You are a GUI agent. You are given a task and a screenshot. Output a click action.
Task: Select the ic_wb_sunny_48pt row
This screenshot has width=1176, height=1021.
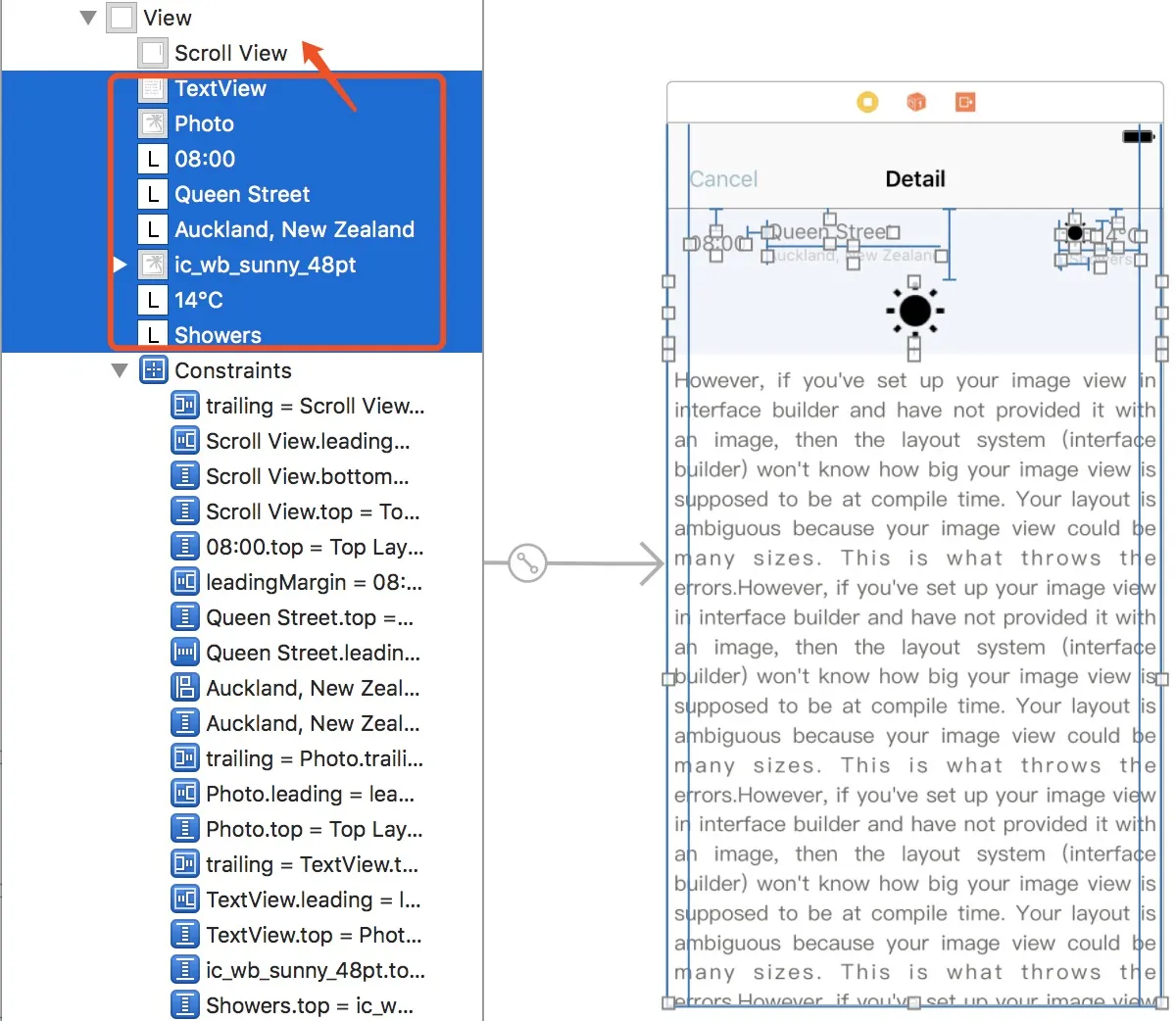coord(241,265)
